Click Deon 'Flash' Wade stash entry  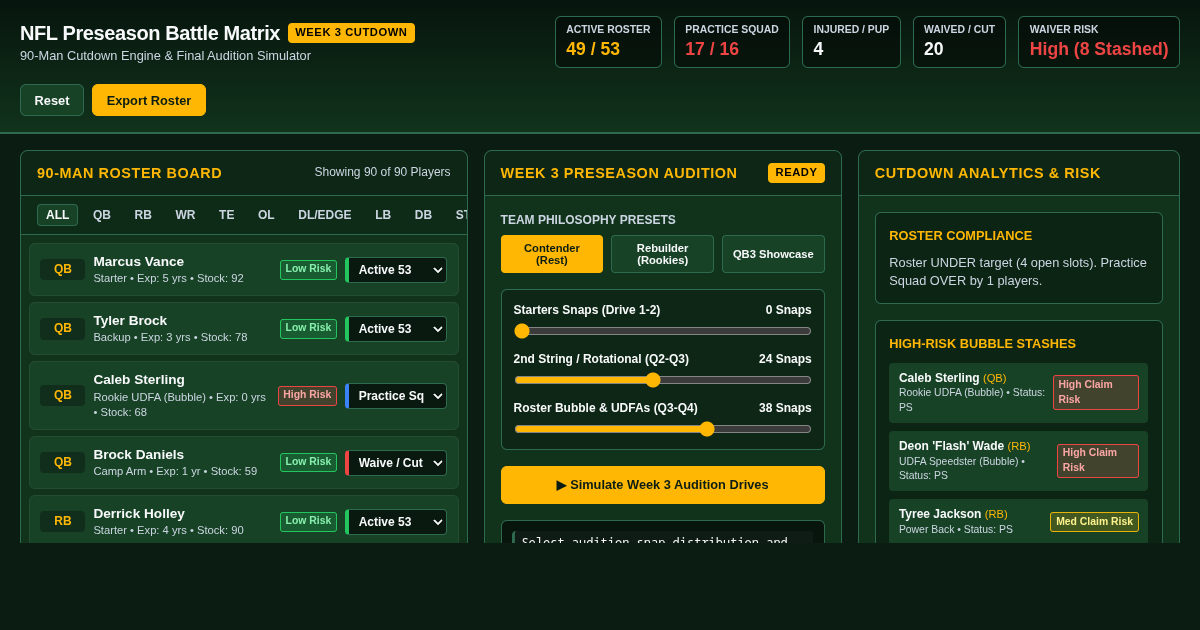[x=1018, y=461]
